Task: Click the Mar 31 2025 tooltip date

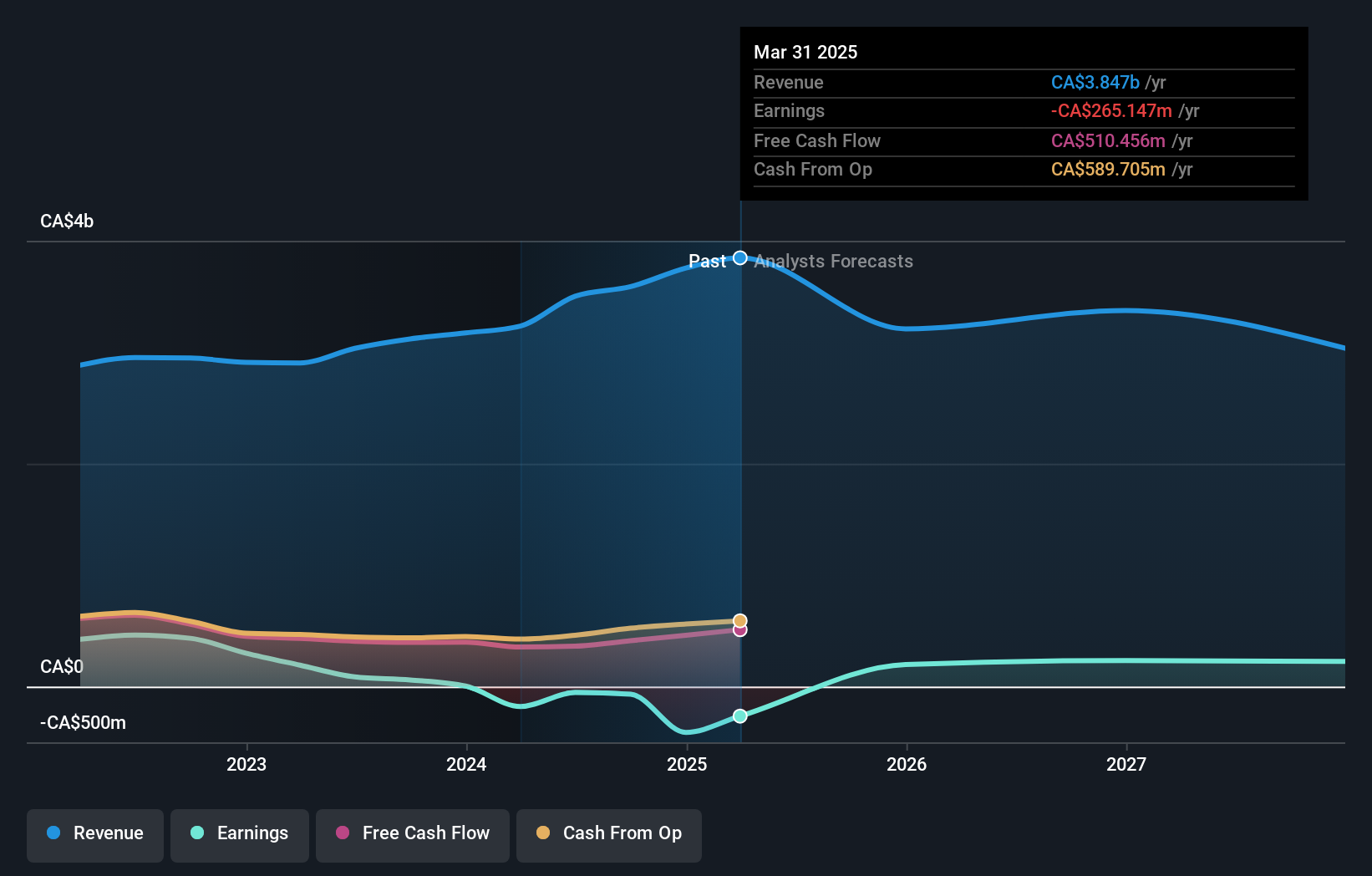Action: pos(805,52)
